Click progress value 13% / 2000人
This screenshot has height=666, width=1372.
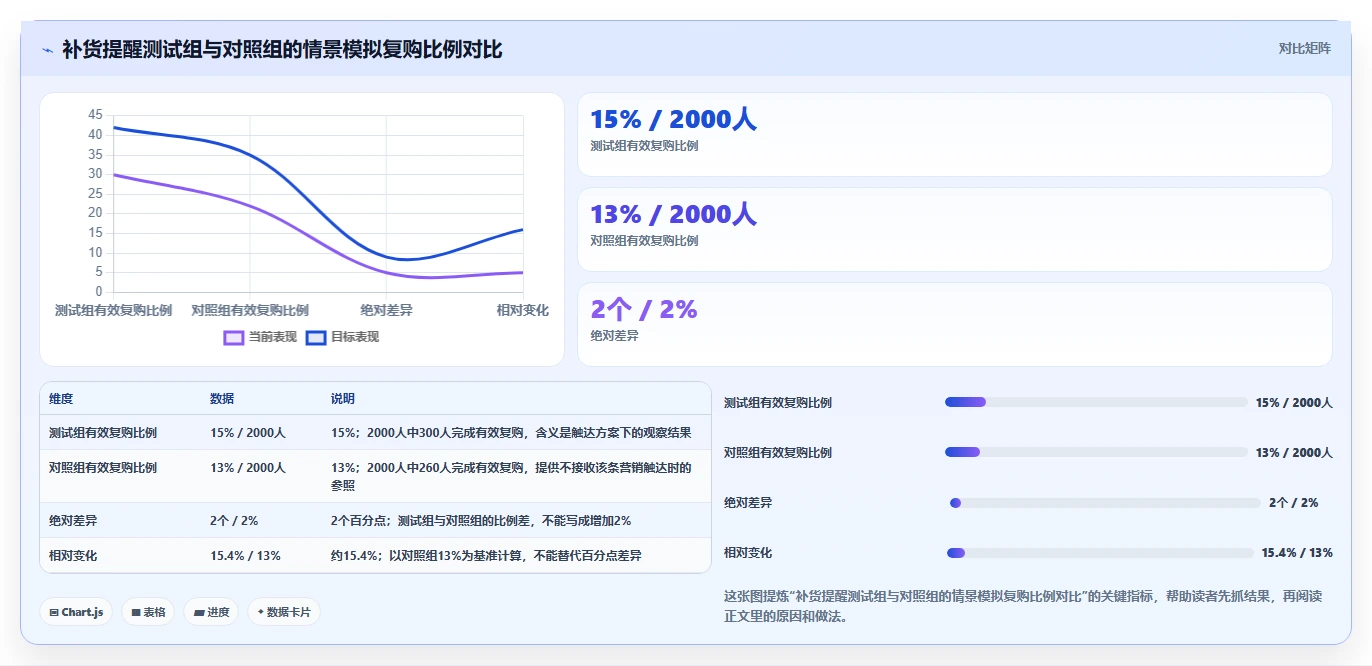(1294, 452)
